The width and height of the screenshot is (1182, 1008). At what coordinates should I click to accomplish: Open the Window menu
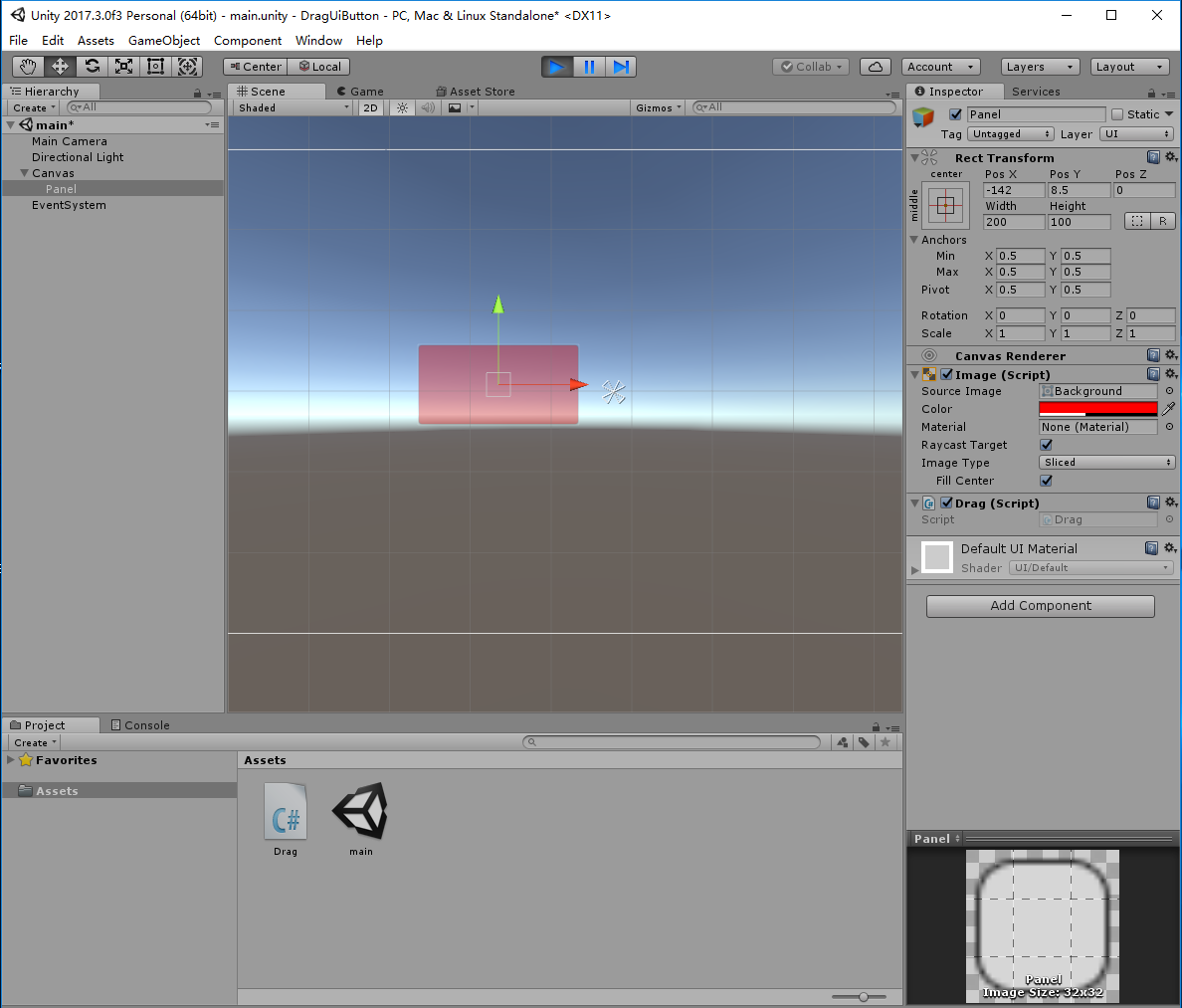(318, 40)
